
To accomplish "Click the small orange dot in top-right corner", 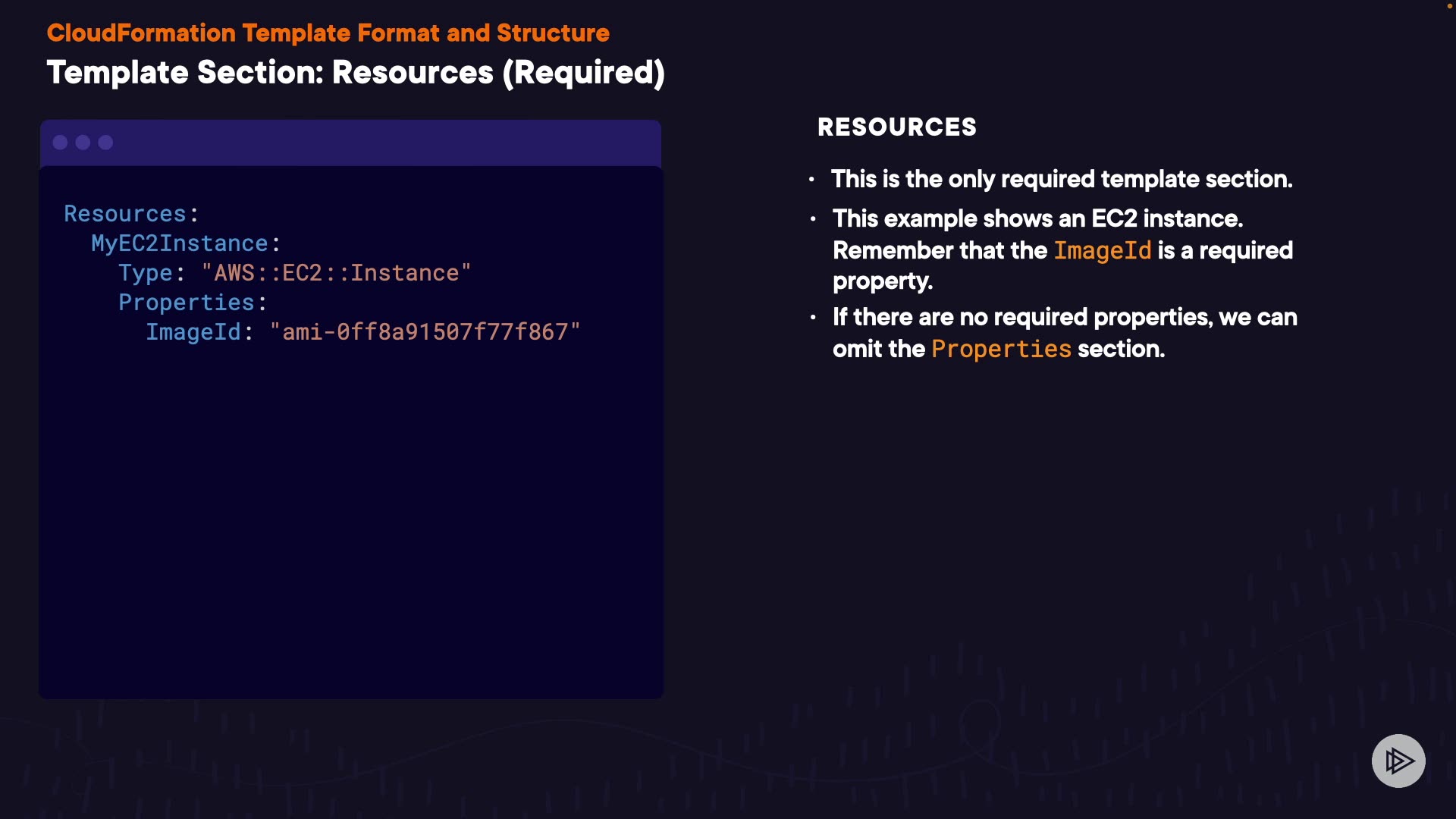I will tap(1450, 6).
